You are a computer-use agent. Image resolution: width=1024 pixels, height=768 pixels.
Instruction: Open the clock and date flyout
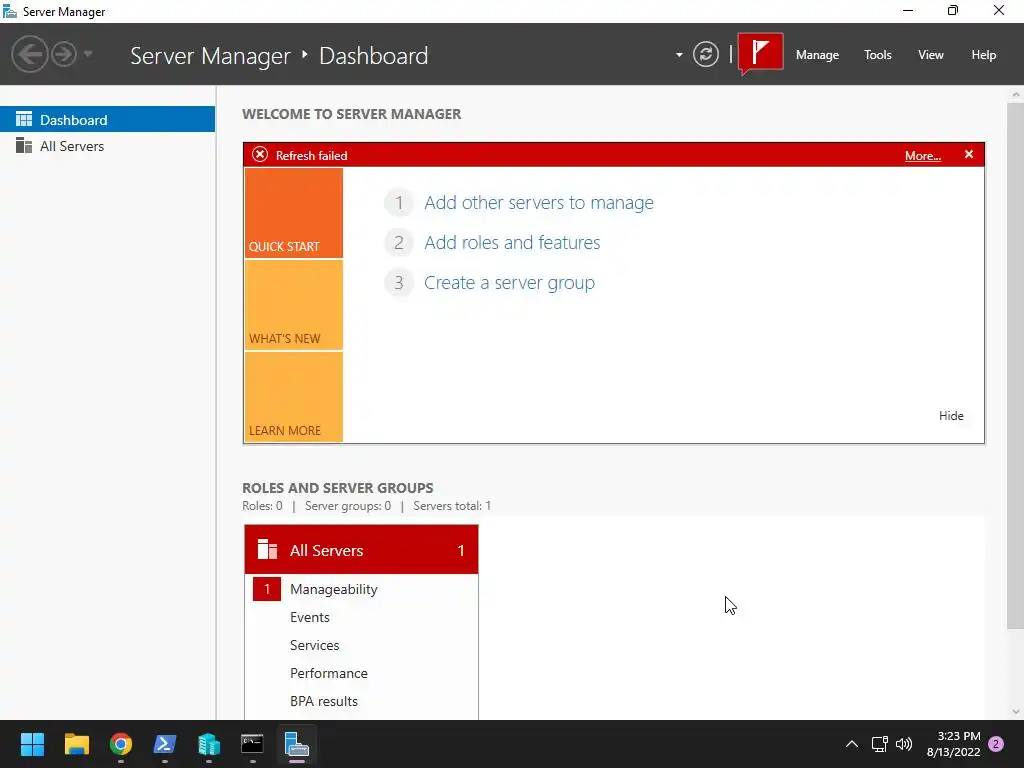(x=953, y=744)
